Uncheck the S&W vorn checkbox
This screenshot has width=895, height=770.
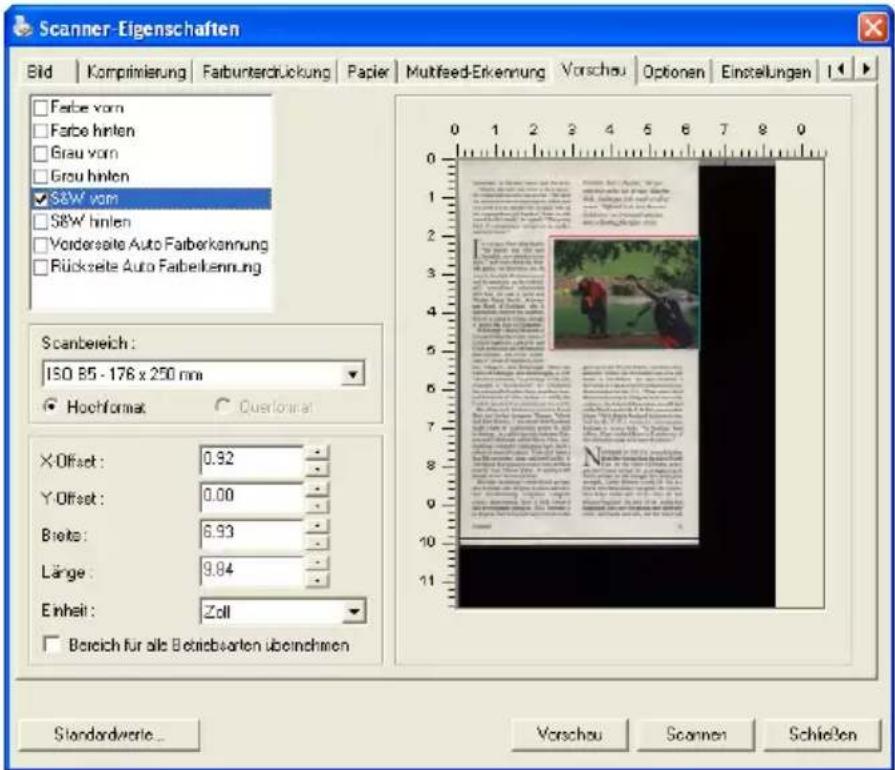pyautogui.click(x=41, y=199)
